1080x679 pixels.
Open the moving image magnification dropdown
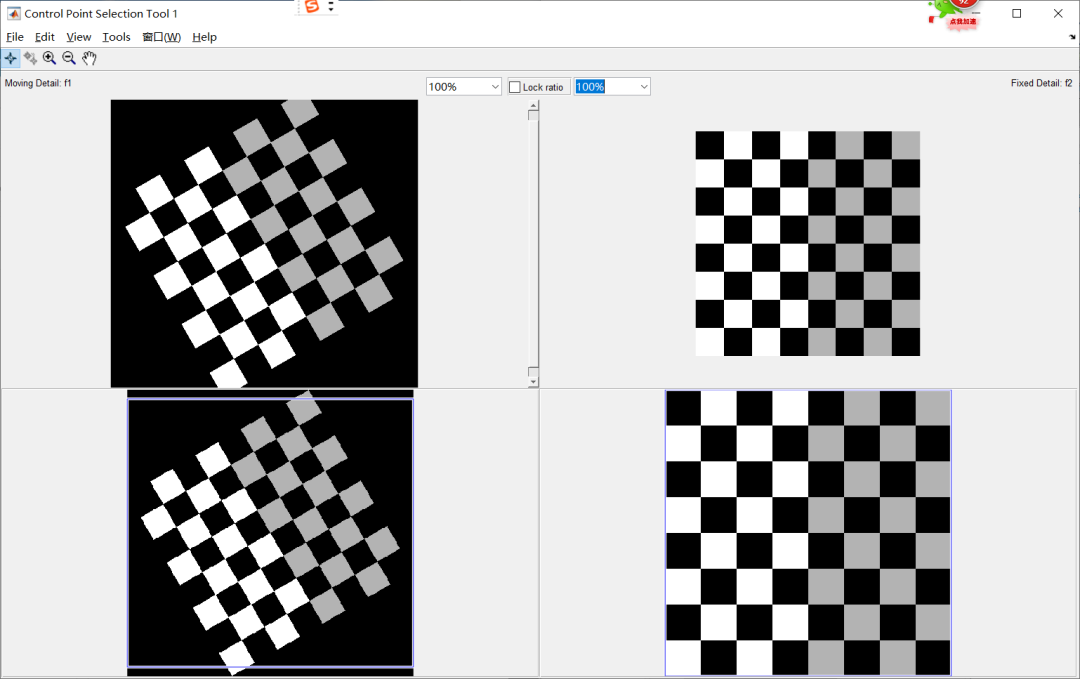(x=495, y=87)
